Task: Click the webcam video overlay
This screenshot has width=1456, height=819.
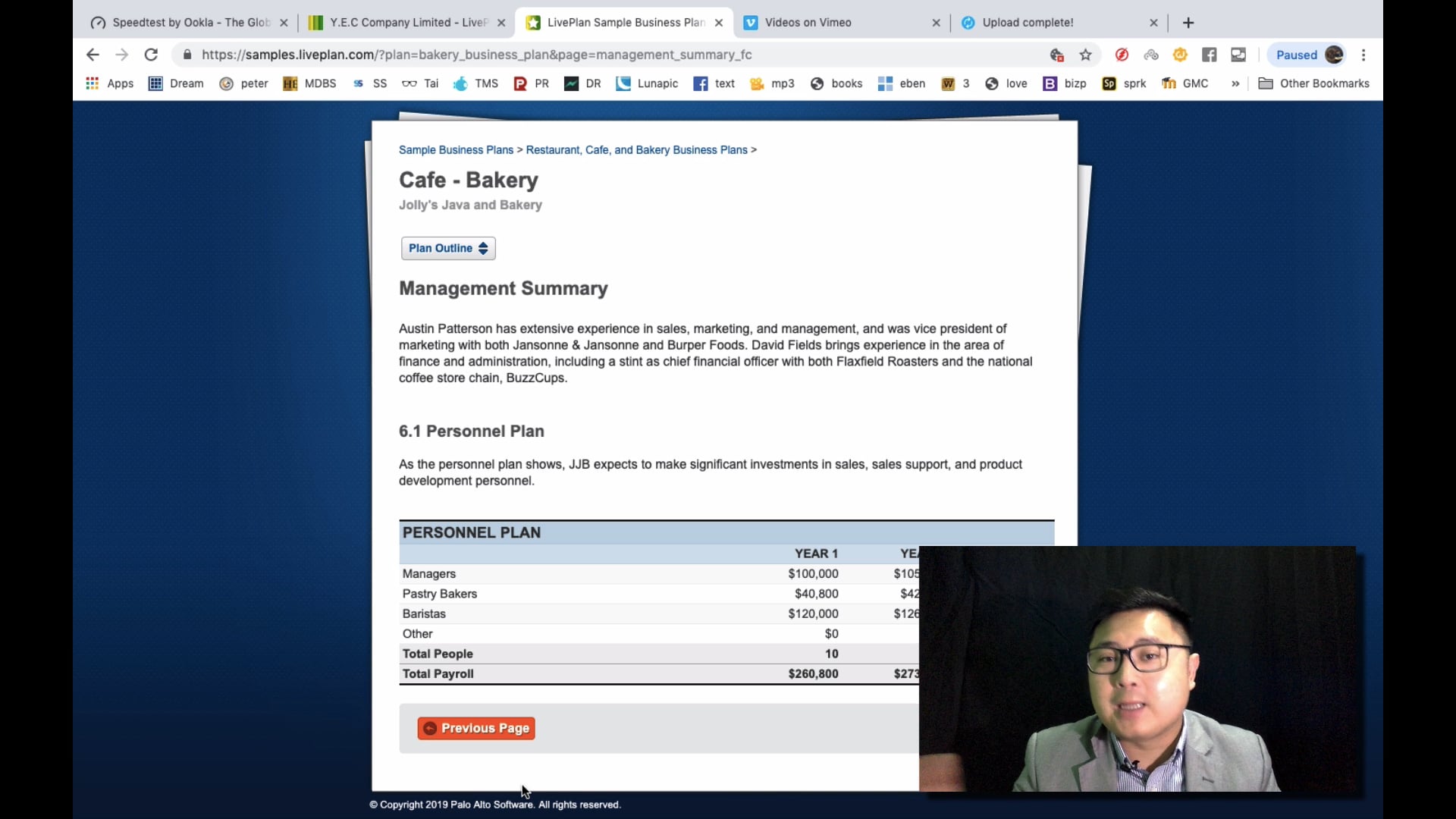Action: point(1137,669)
